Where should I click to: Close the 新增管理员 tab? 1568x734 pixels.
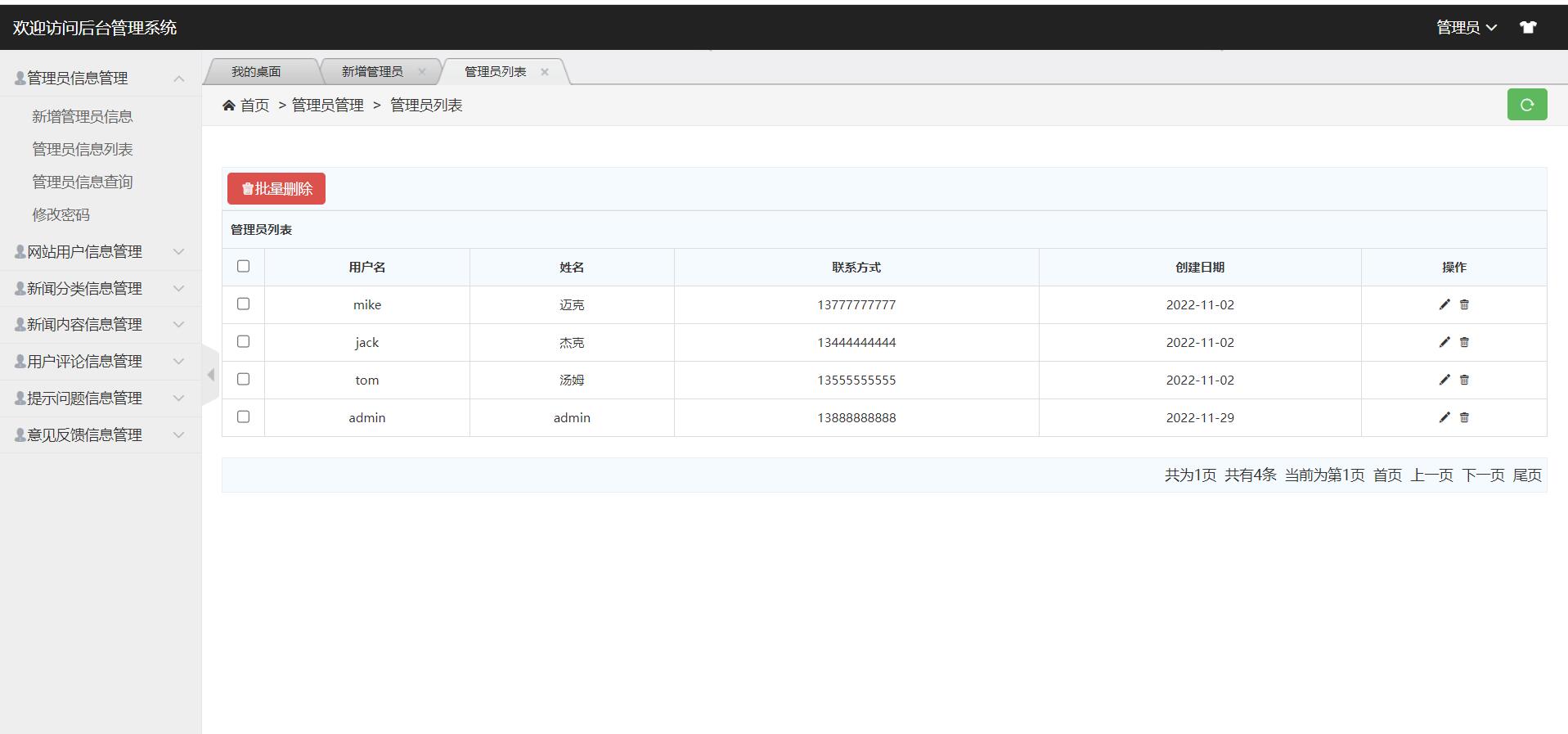pos(422,71)
